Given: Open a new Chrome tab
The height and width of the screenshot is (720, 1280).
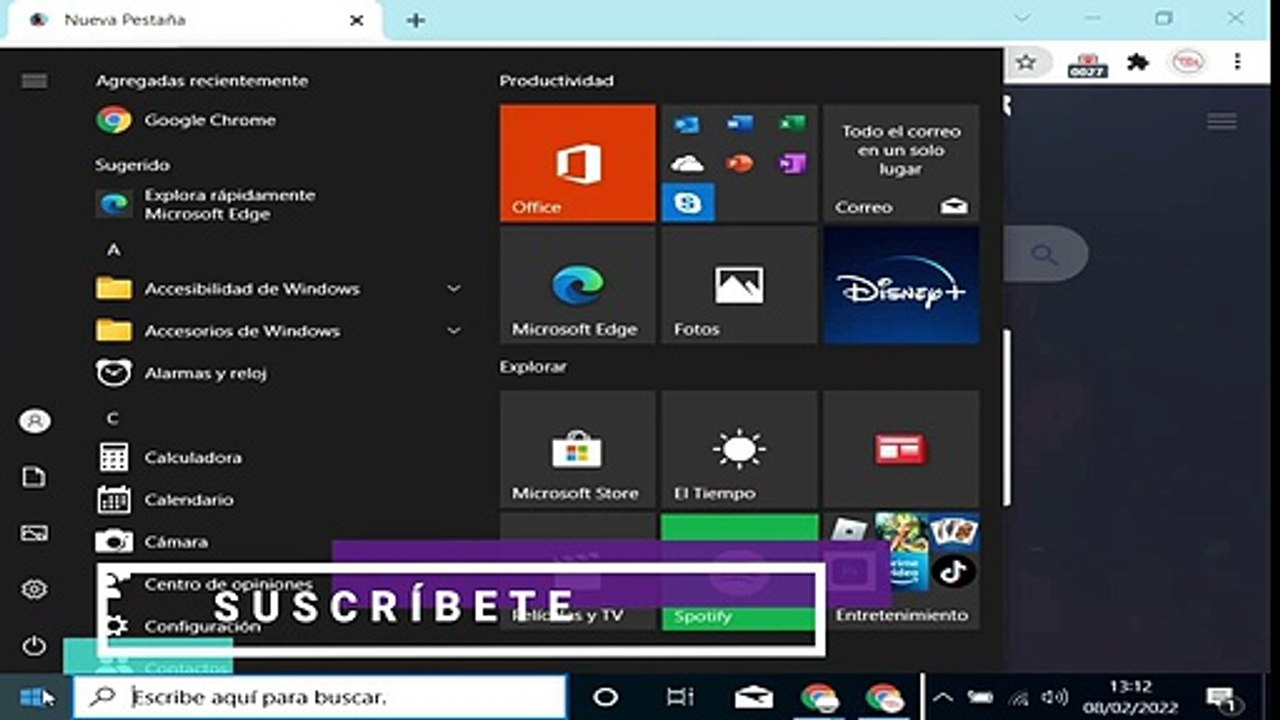Looking at the screenshot, I should click(x=416, y=20).
